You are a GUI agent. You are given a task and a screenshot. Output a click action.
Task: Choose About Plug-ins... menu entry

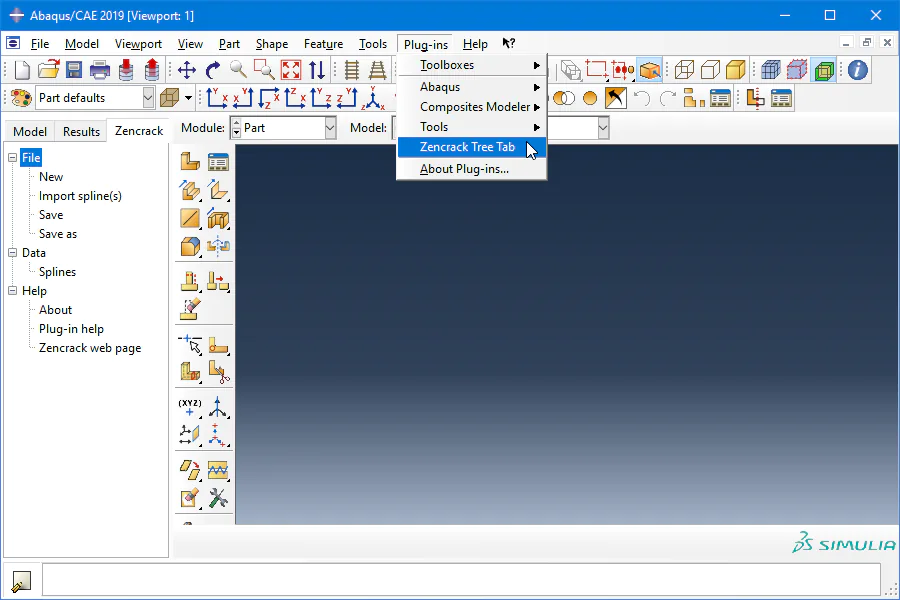tap(472, 169)
